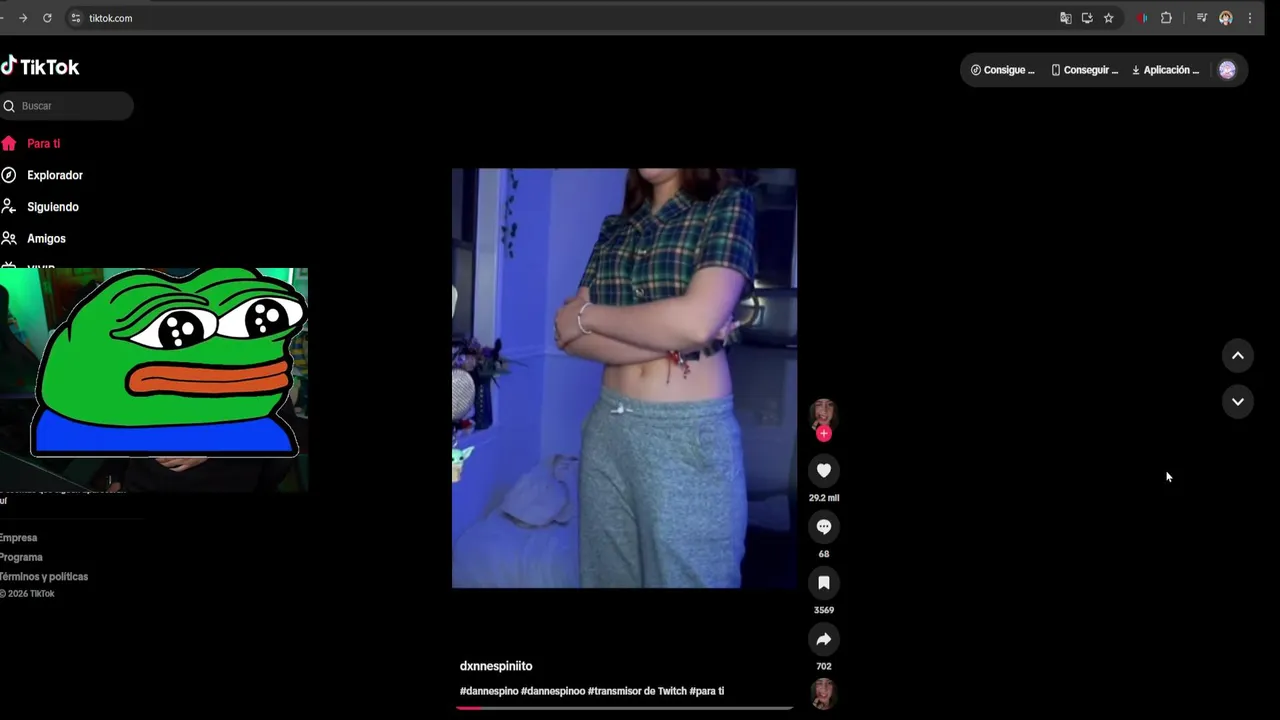Click the 3569 saves count
Image resolution: width=1280 pixels, height=720 pixels.
pyautogui.click(x=824, y=610)
